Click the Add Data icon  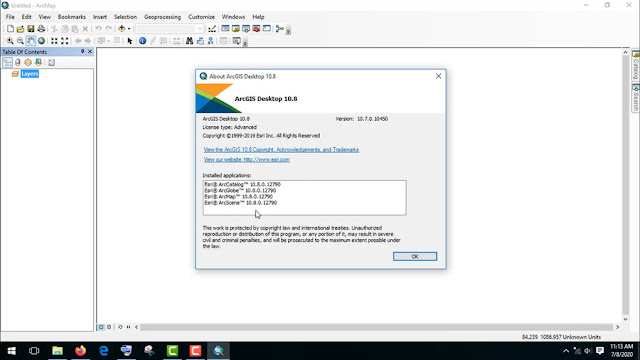[x=122, y=29]
